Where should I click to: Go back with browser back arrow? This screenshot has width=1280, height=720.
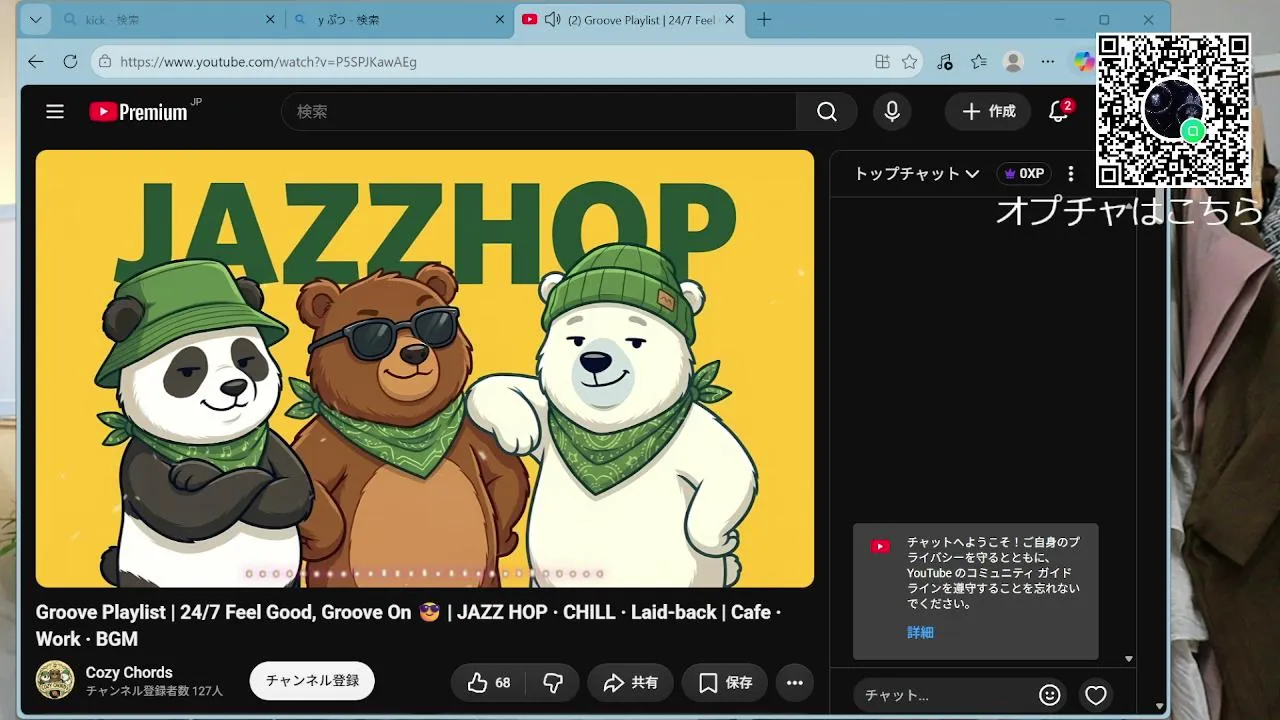(x=36, y=62)
